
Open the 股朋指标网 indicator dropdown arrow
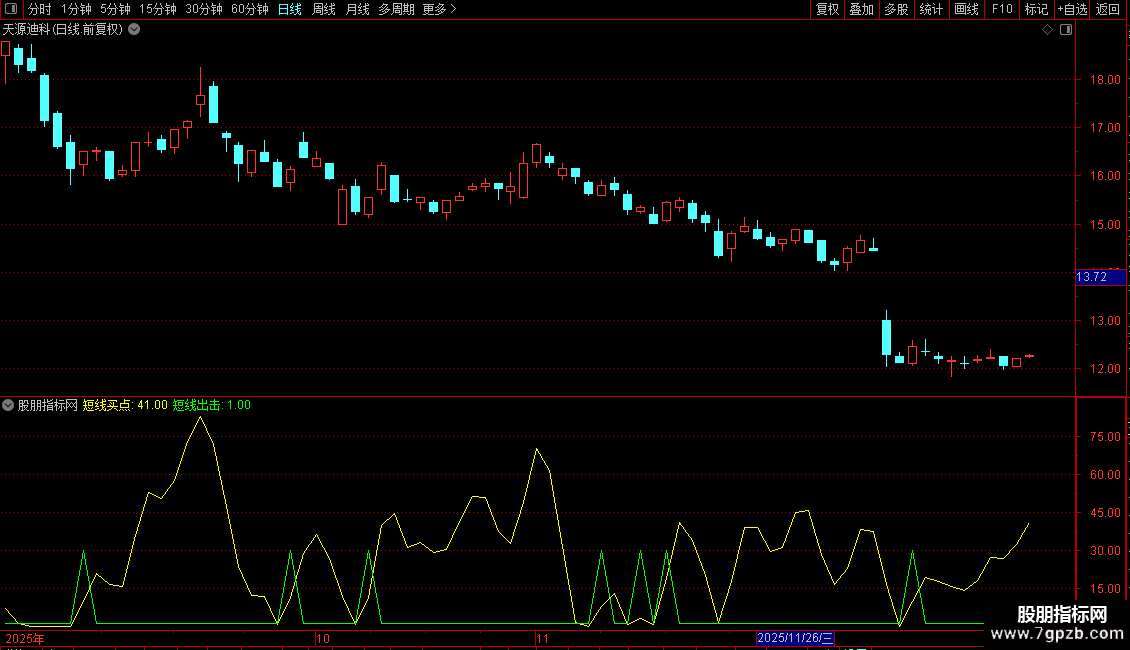tap(8, 405)
